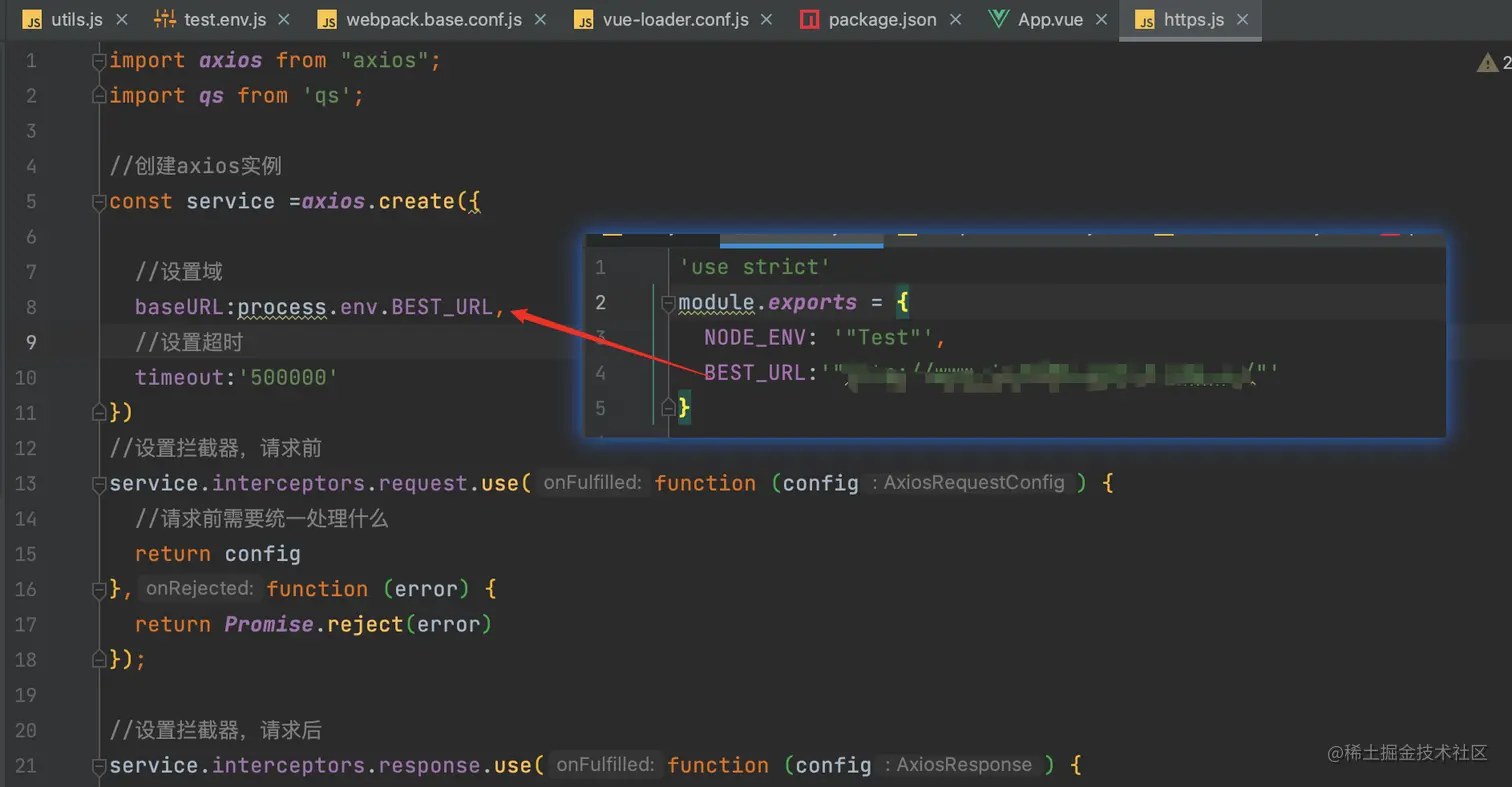Viewport: 1512px width, 787px height.
Task: Click 'qs' string in the second import
Action: tap(327, 95)
